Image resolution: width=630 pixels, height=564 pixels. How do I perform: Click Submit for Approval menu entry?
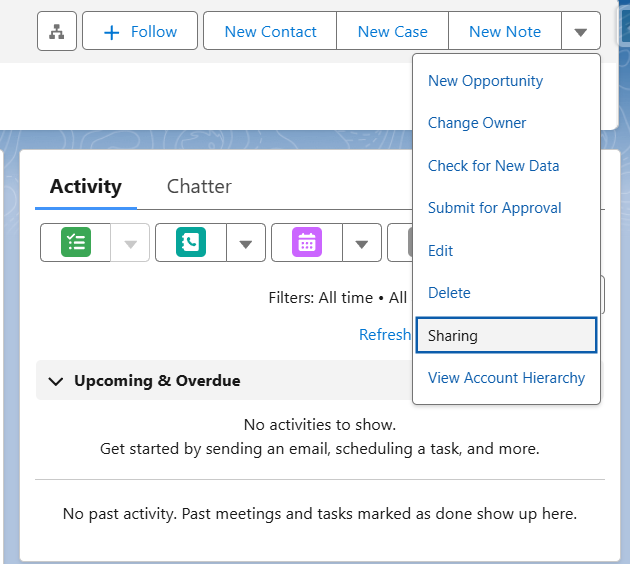pyautogui.click(x=495, y=208)
